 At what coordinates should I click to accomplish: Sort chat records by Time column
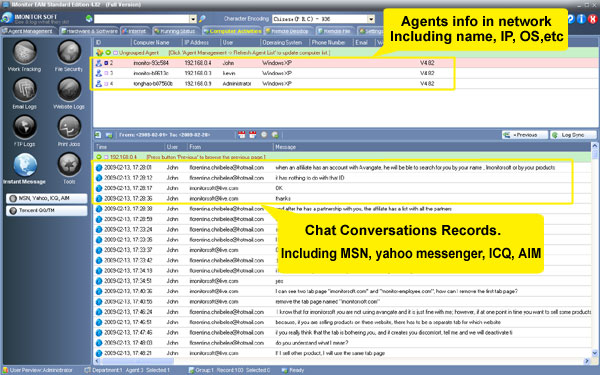[129, 147]
